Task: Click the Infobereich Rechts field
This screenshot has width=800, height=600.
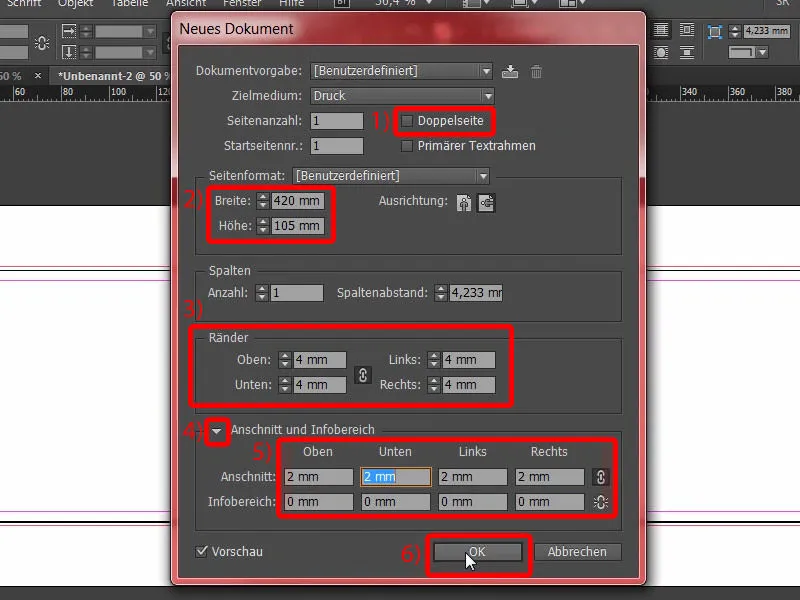Action: (x=550, y=502)
